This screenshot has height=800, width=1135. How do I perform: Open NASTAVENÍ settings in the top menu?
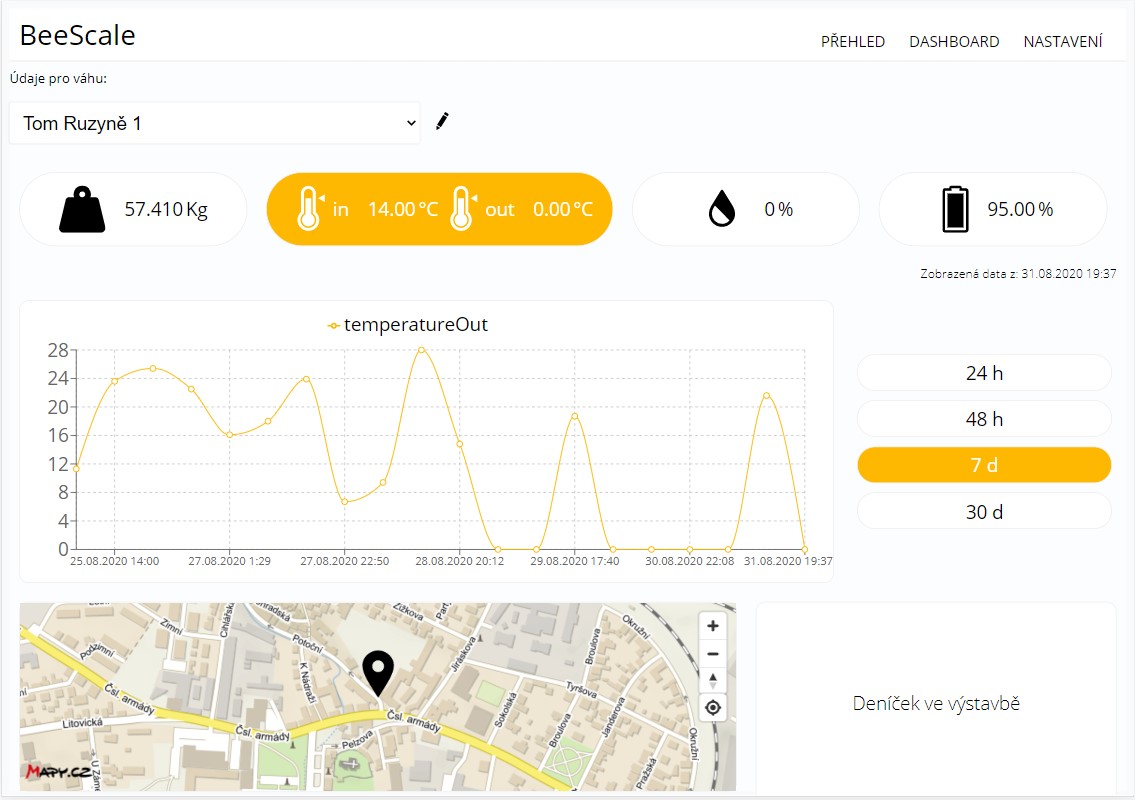(1062, 42)
